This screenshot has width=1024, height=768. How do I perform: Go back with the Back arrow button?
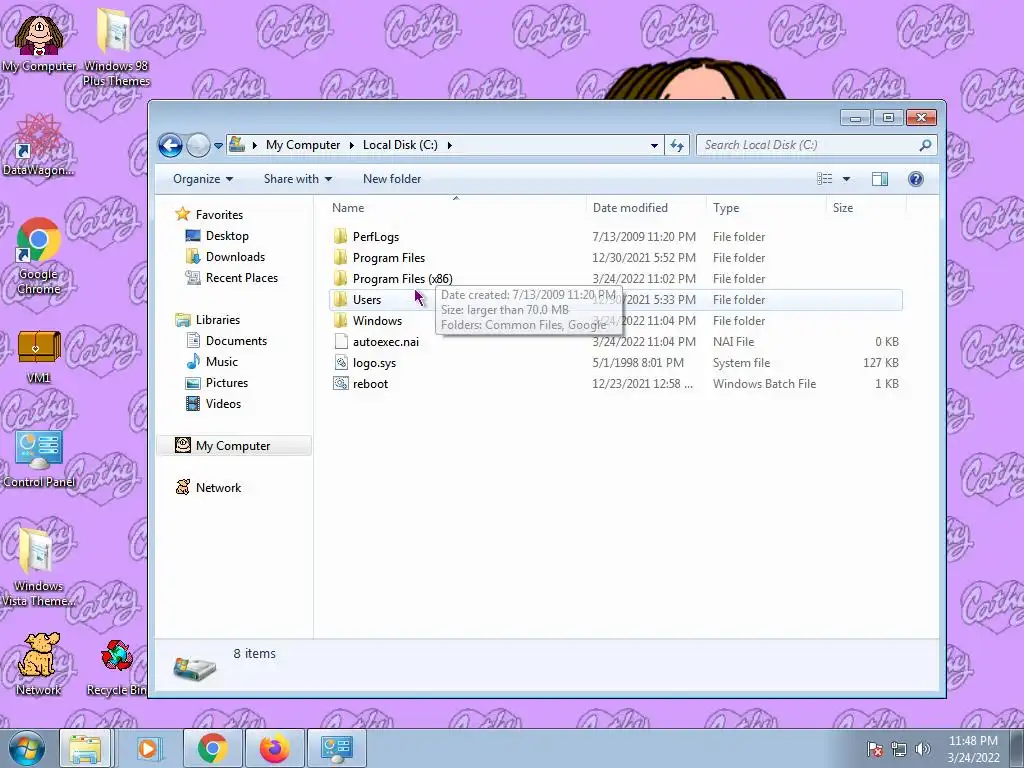click(170, 145)
